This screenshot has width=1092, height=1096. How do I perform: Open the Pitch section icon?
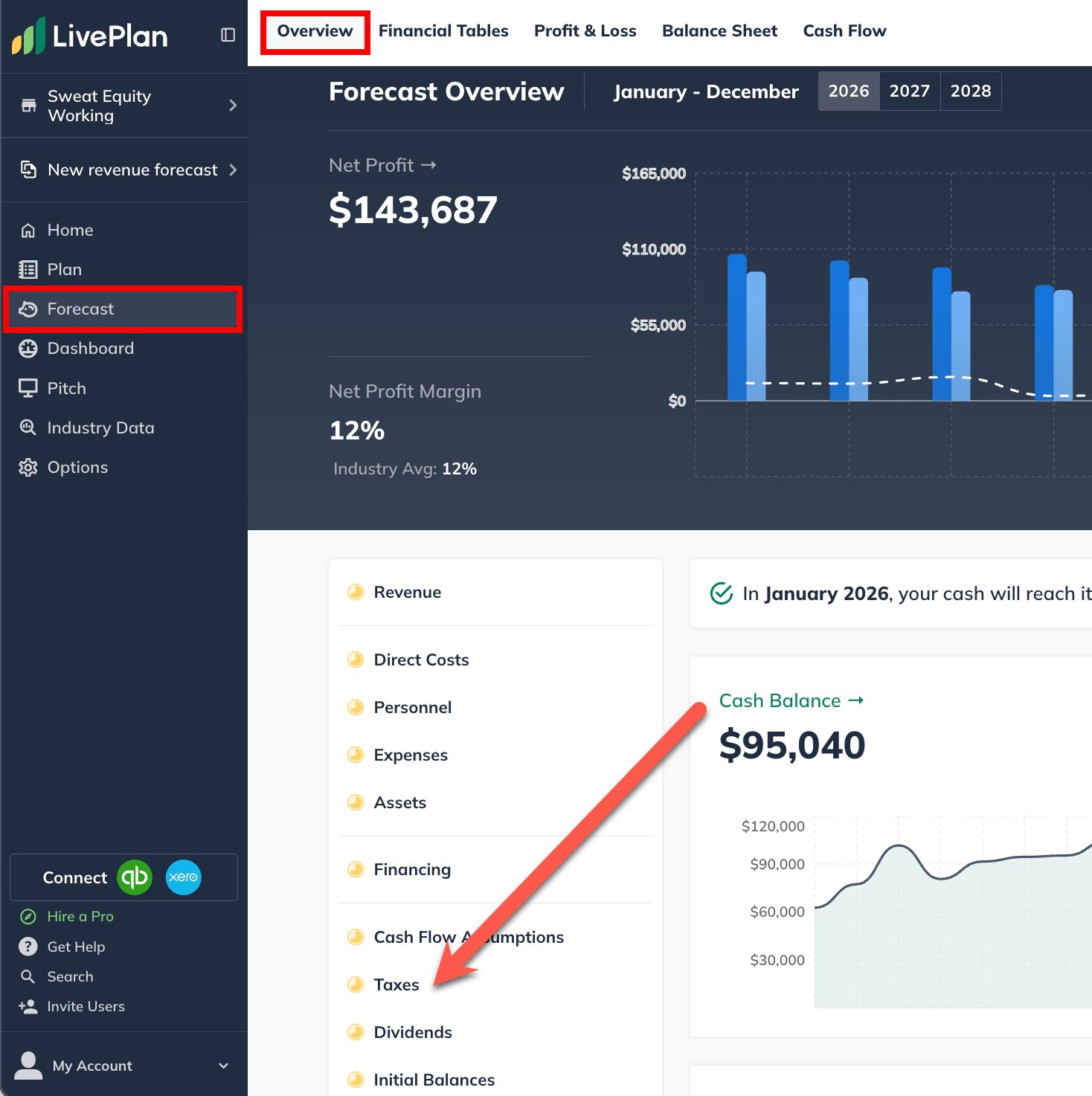click(x=28, y=388)
